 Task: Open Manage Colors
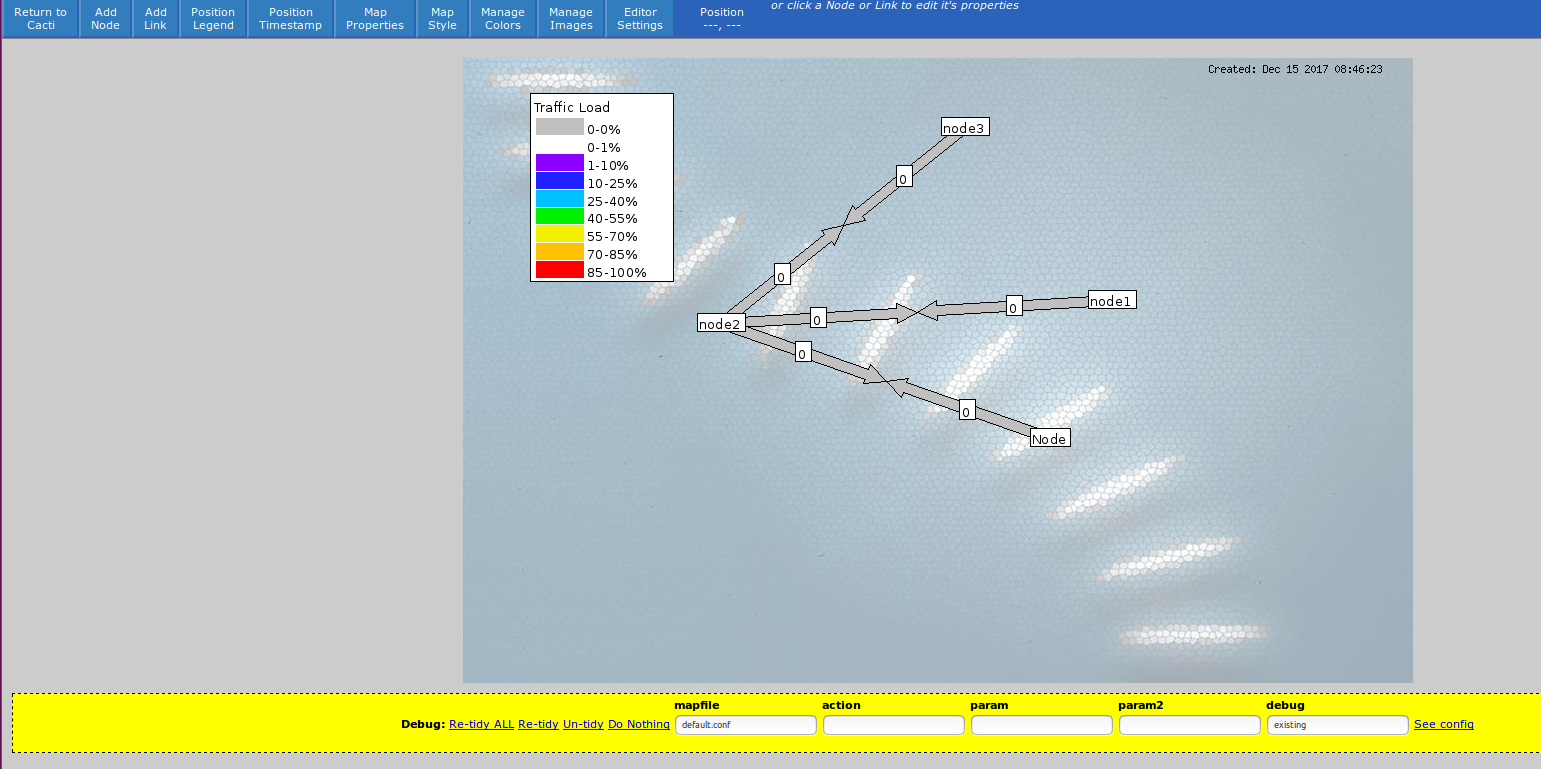coord(502,19)
